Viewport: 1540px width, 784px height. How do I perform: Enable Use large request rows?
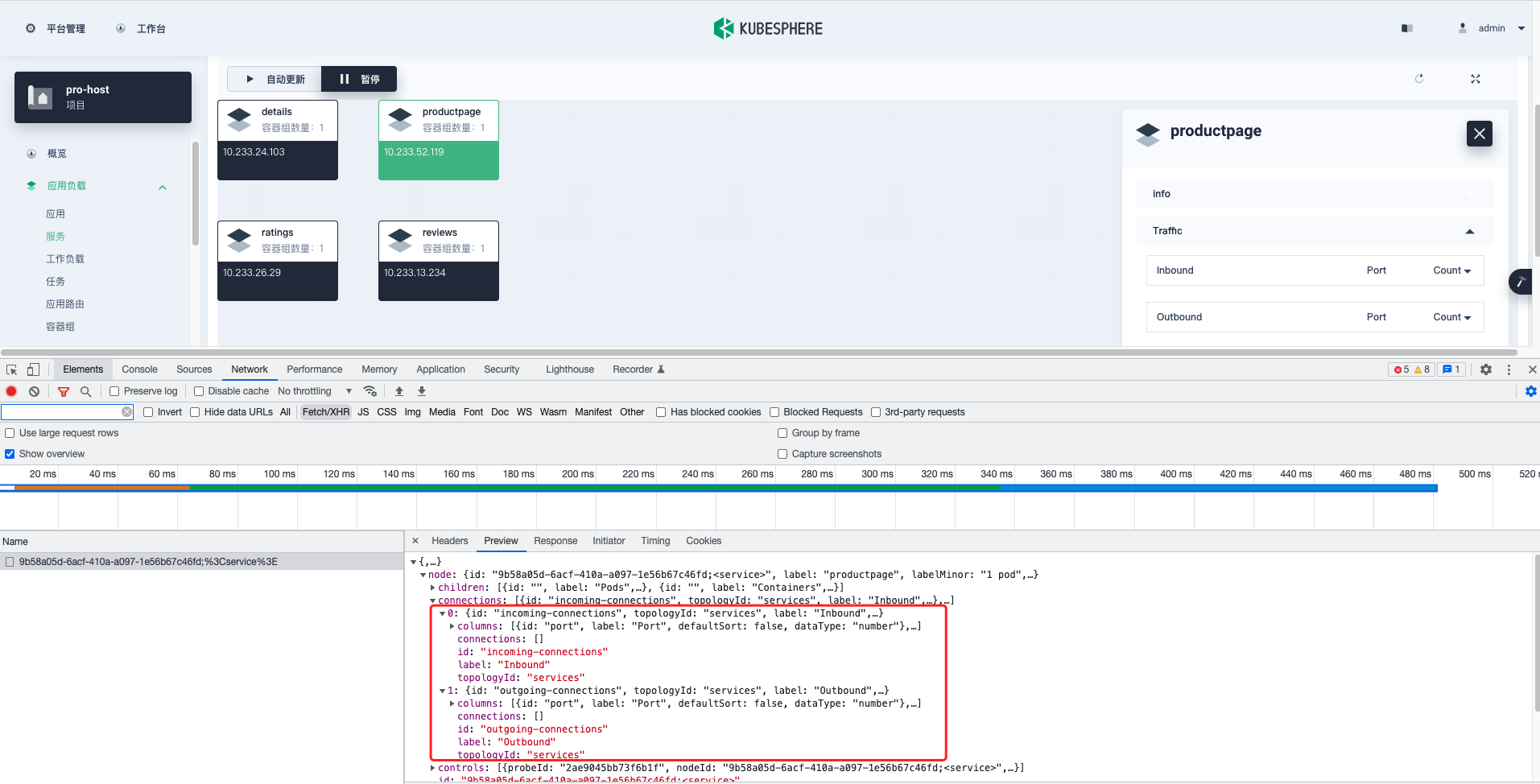10,433
